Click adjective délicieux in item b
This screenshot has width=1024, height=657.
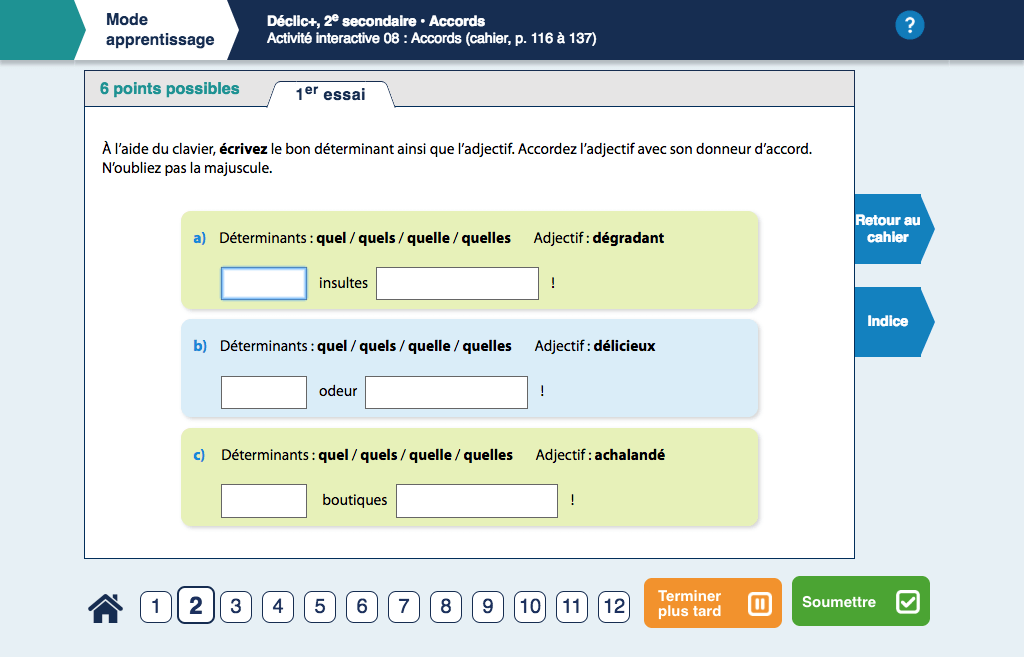pos(624,346)
